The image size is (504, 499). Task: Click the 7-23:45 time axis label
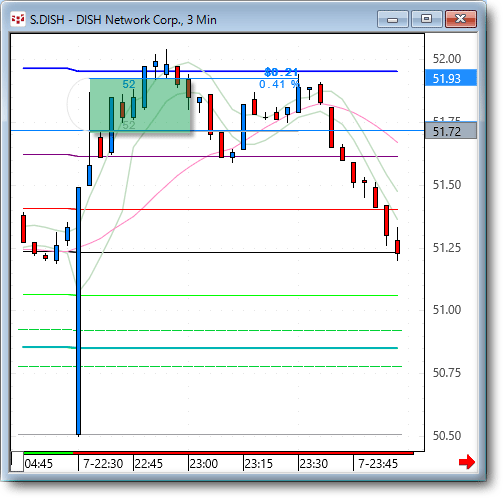point(378,463)
